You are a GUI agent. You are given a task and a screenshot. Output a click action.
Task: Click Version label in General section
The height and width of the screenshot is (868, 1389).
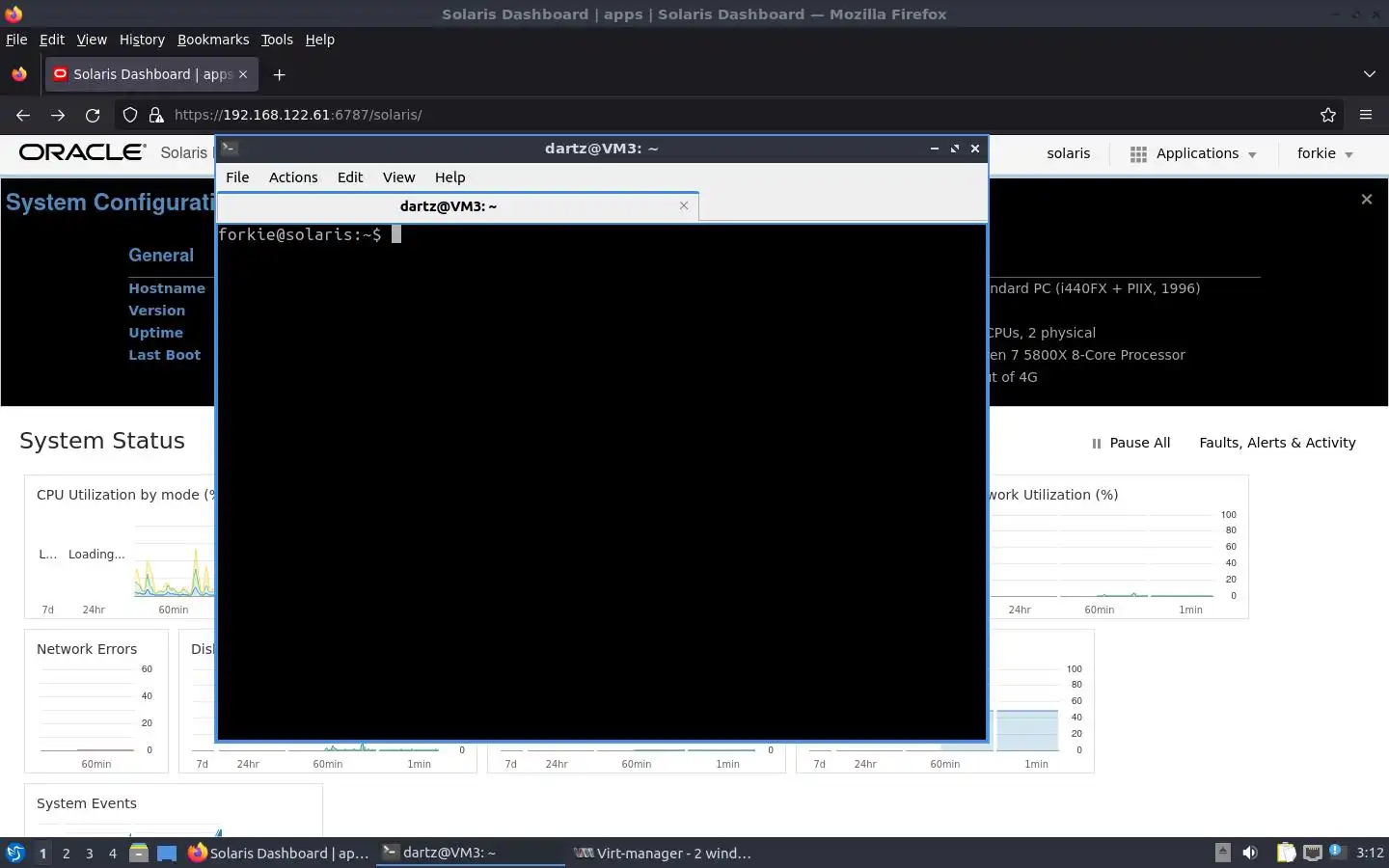(157, 311)
